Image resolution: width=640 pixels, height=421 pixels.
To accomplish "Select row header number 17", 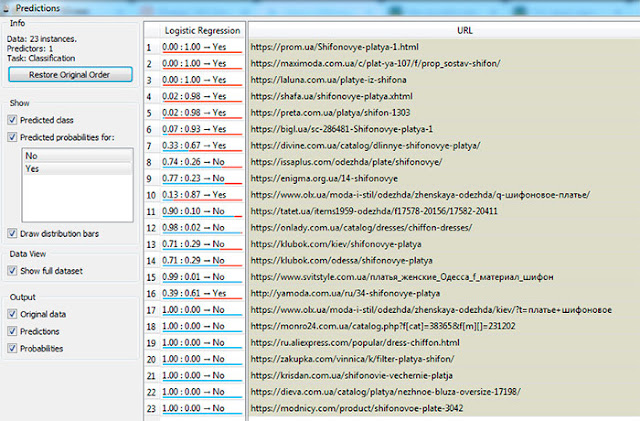I will pyautogui.click(x=151, y=310).
